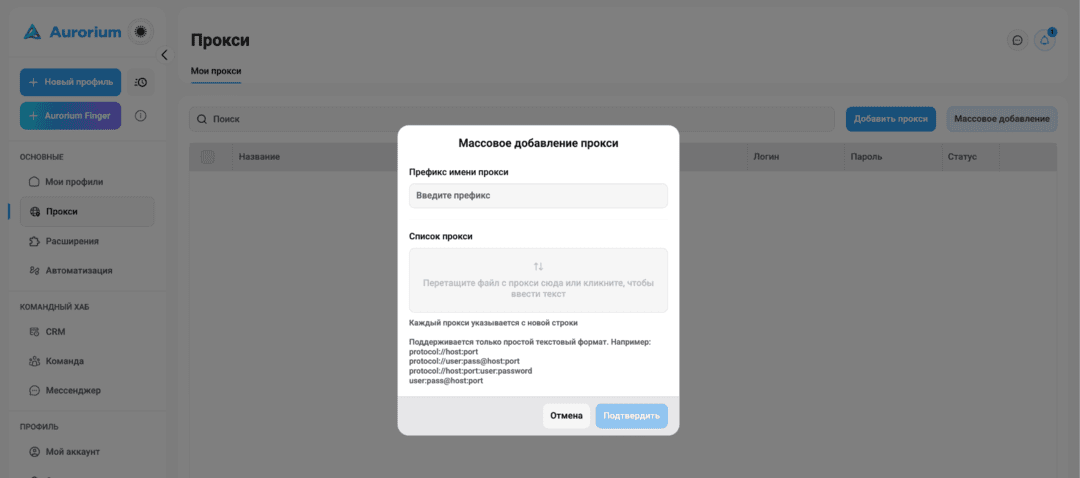This screenshot has width=1080, height=478.
Task: Open Мои профили in the sidebar
Action: [x=87, y=183]
